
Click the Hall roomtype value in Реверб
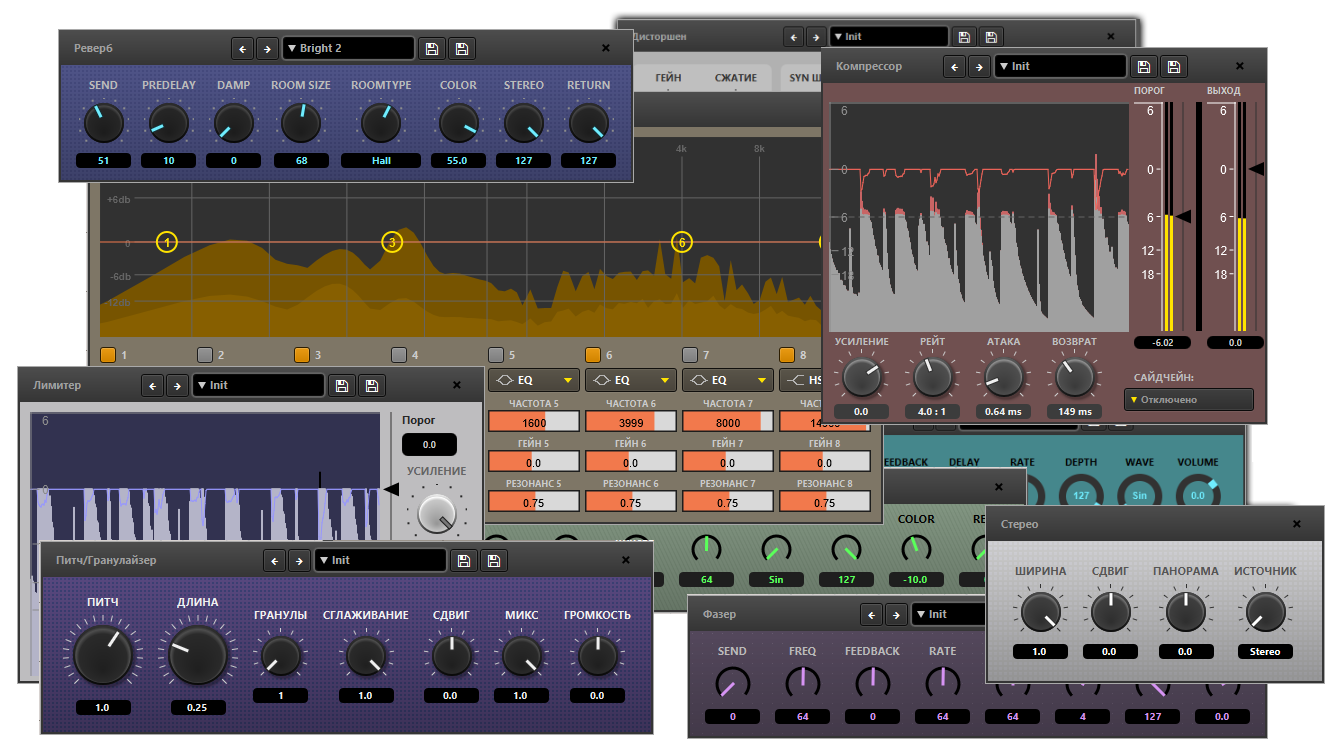381,160
